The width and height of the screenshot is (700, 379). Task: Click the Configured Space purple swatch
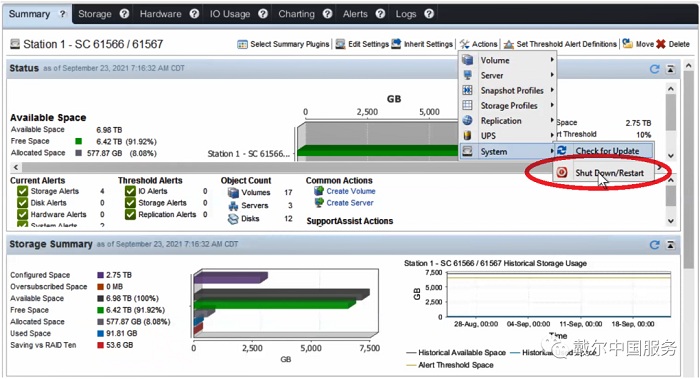pyautogui.click(x=100, y=275)
